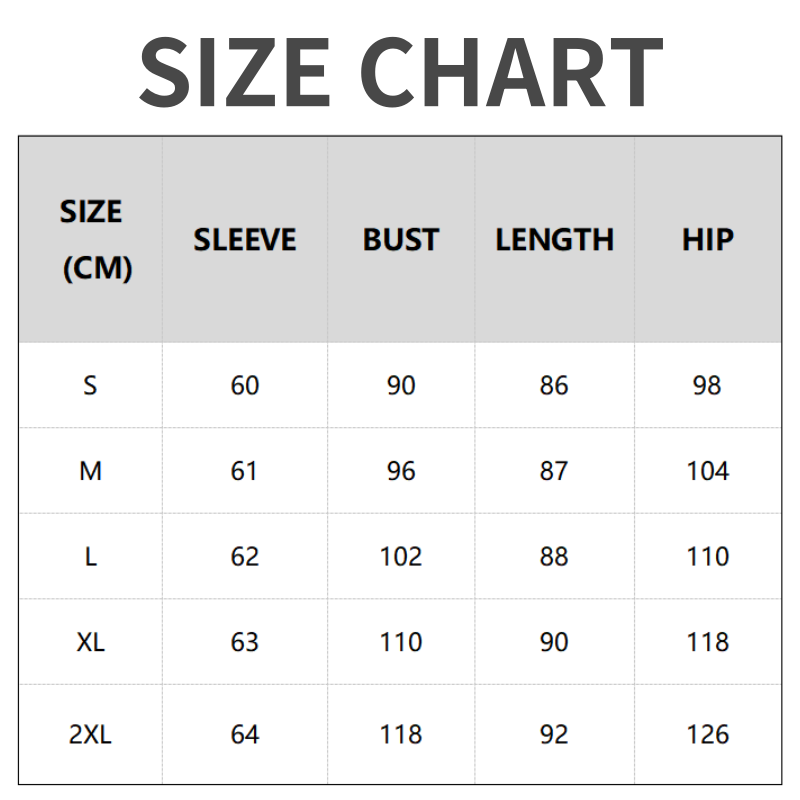800x800 pixels.
Task: Click the LENGTH column header
Action: click(x=554, y=240)
